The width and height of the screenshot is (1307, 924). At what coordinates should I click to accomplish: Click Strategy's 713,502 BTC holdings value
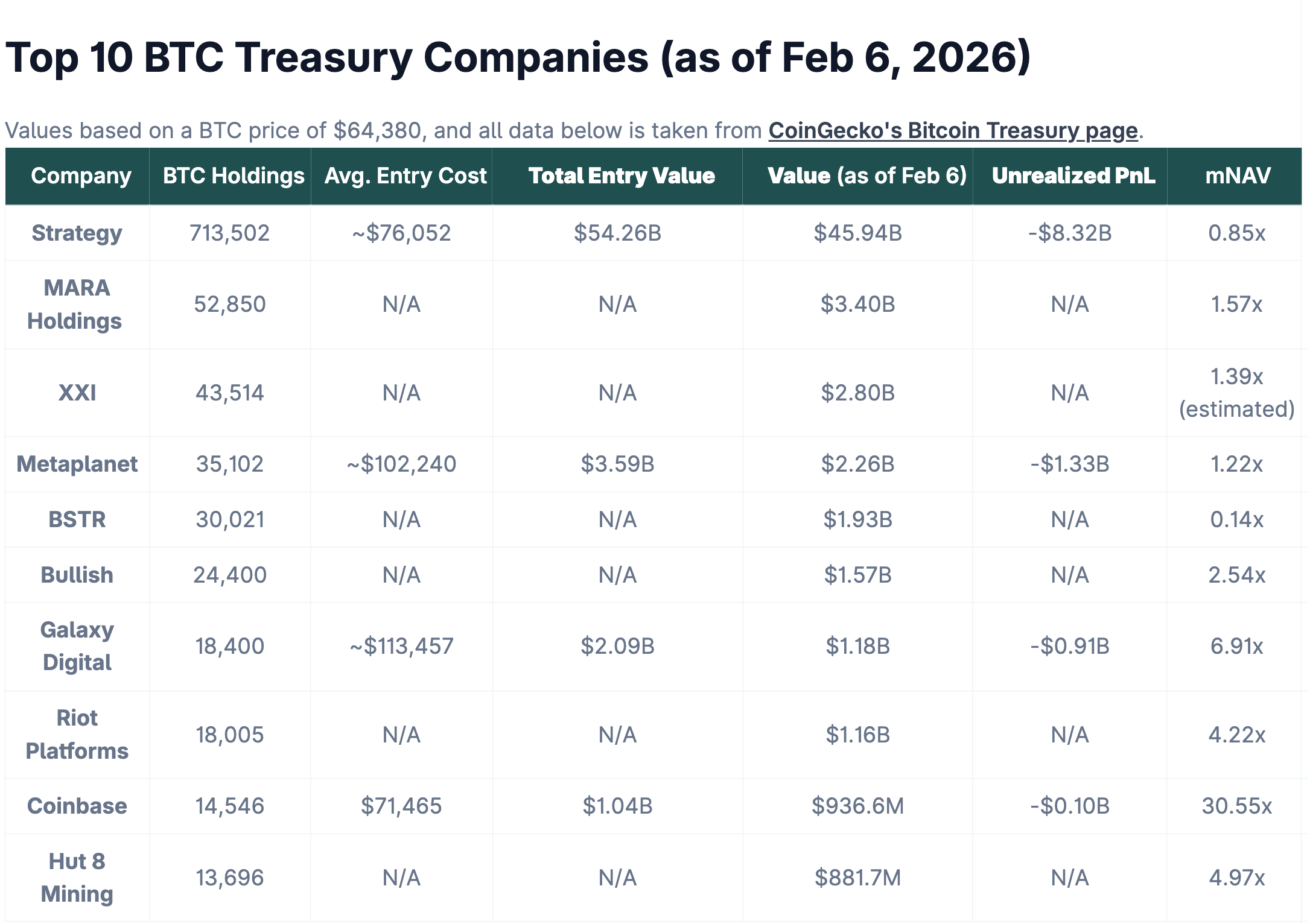point(229,233)
